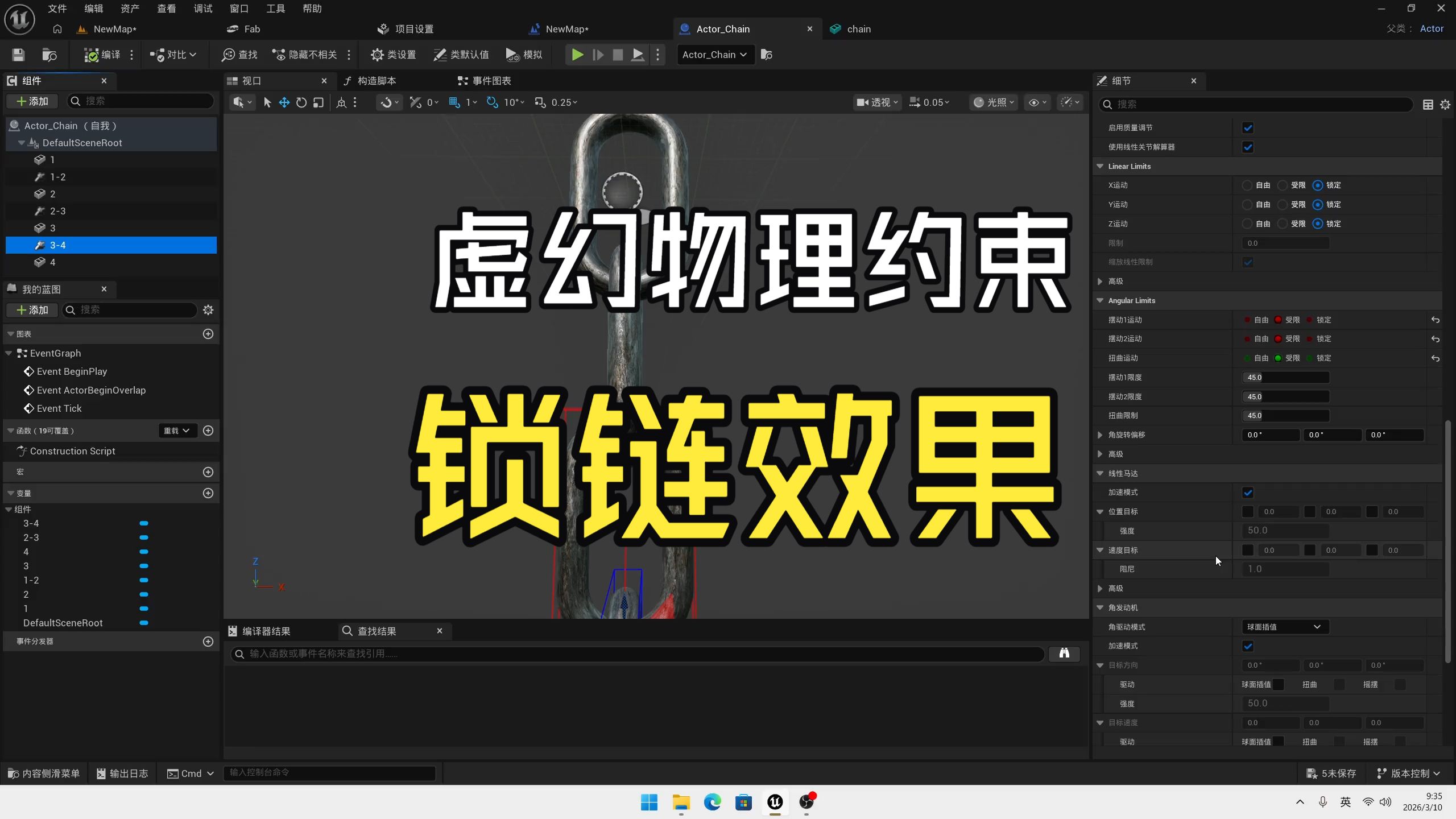Uncheck 启用质量调节 checkbox
1456x819 pixels.
coord(1248,128)
